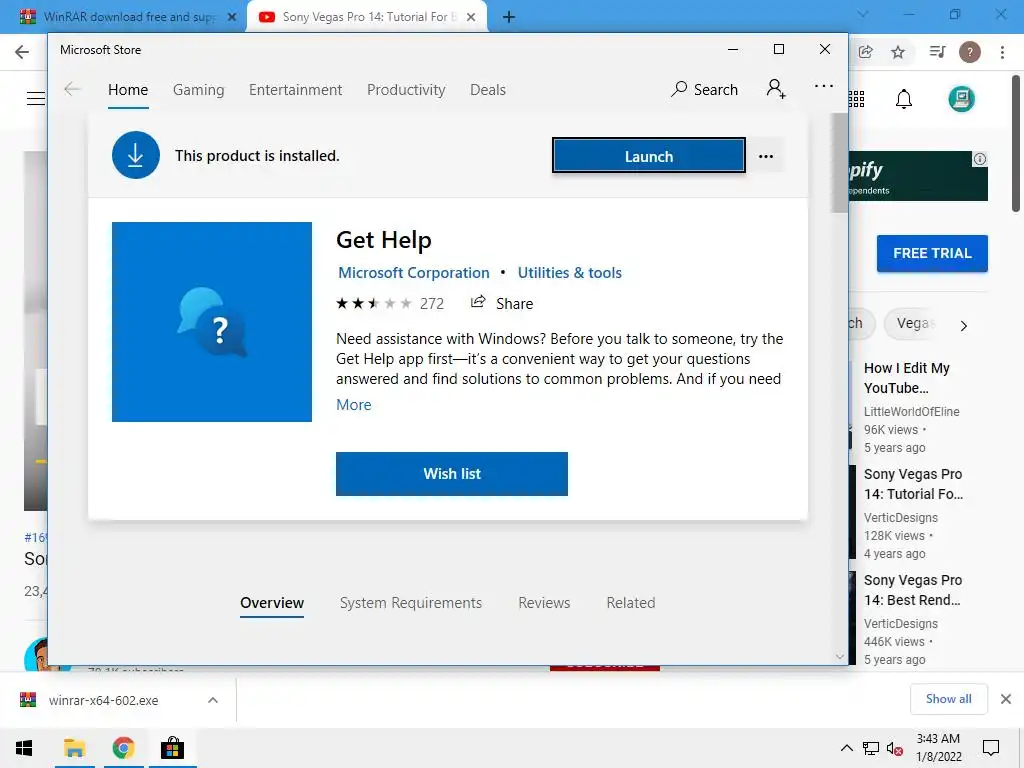This screenshot has height=768, width=1024.
Task: Open Chrome media control icon
Action: coord(937,52)
